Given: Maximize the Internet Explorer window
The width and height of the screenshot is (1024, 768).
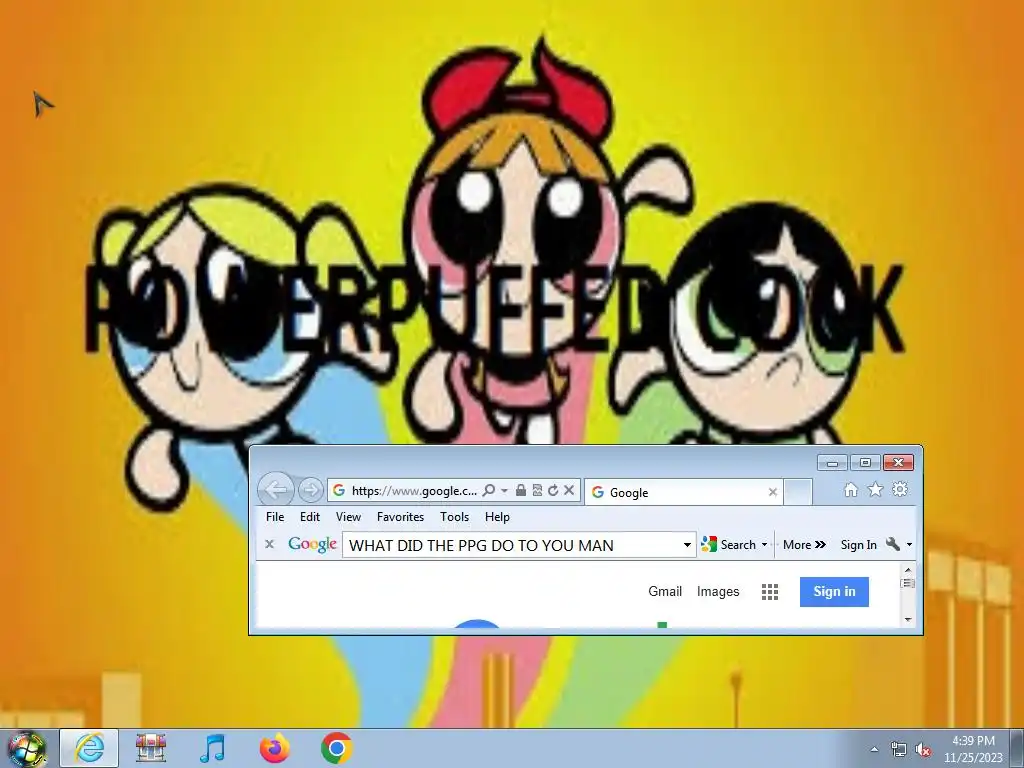Looking at the screenshot, I should 865,462.
